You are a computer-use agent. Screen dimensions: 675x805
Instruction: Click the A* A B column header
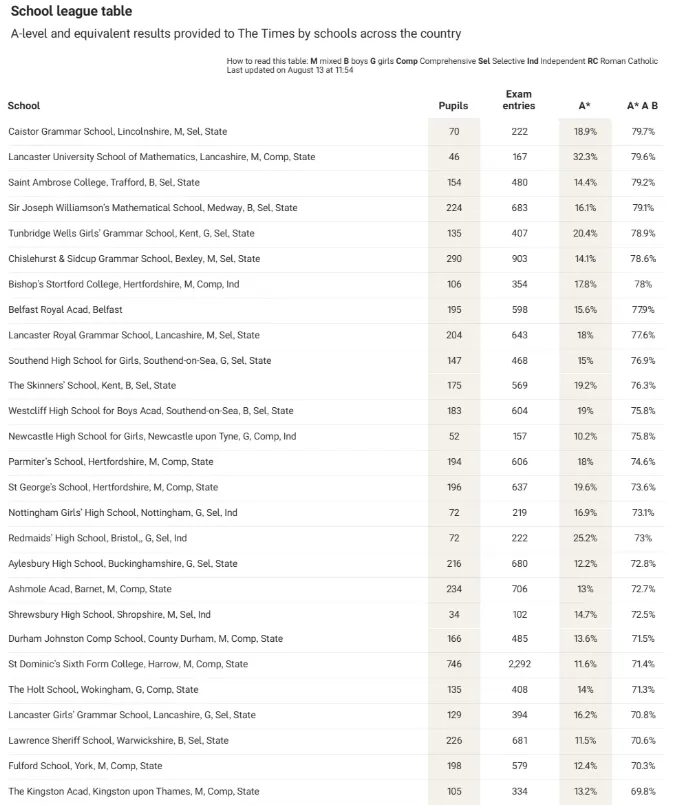pyautogui.click(x=642, y=106)
